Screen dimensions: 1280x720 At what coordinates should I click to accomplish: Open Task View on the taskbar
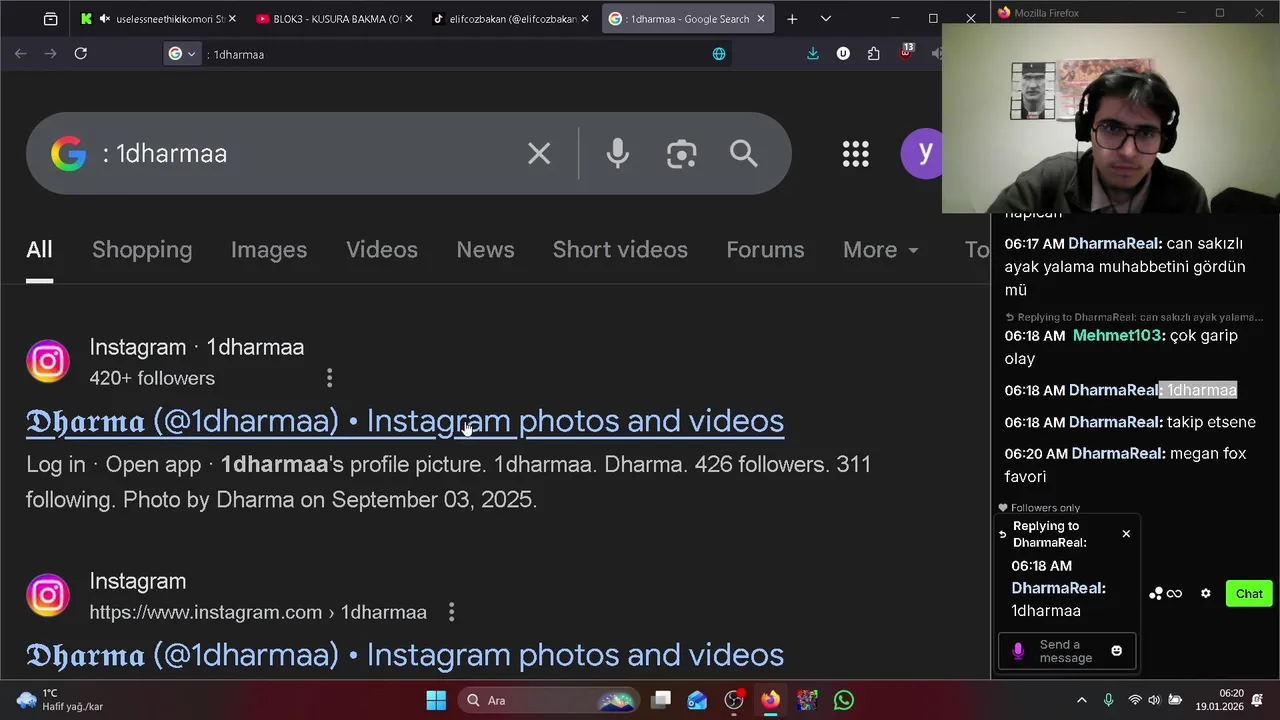pos(661,700)
